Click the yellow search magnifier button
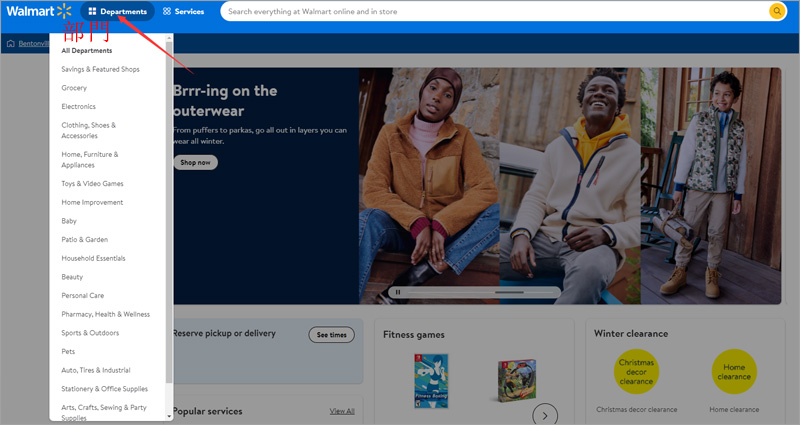 [x=777, y=11]
